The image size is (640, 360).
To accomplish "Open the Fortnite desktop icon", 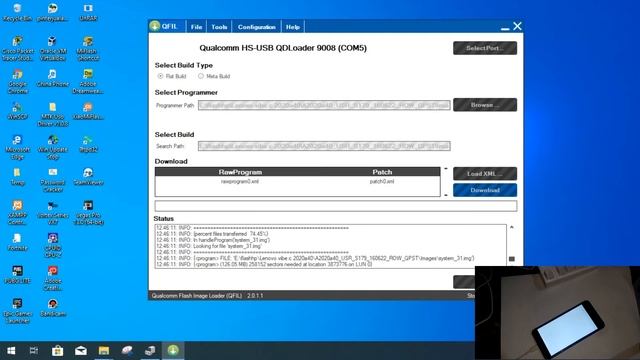I will (x=17, y=242).
